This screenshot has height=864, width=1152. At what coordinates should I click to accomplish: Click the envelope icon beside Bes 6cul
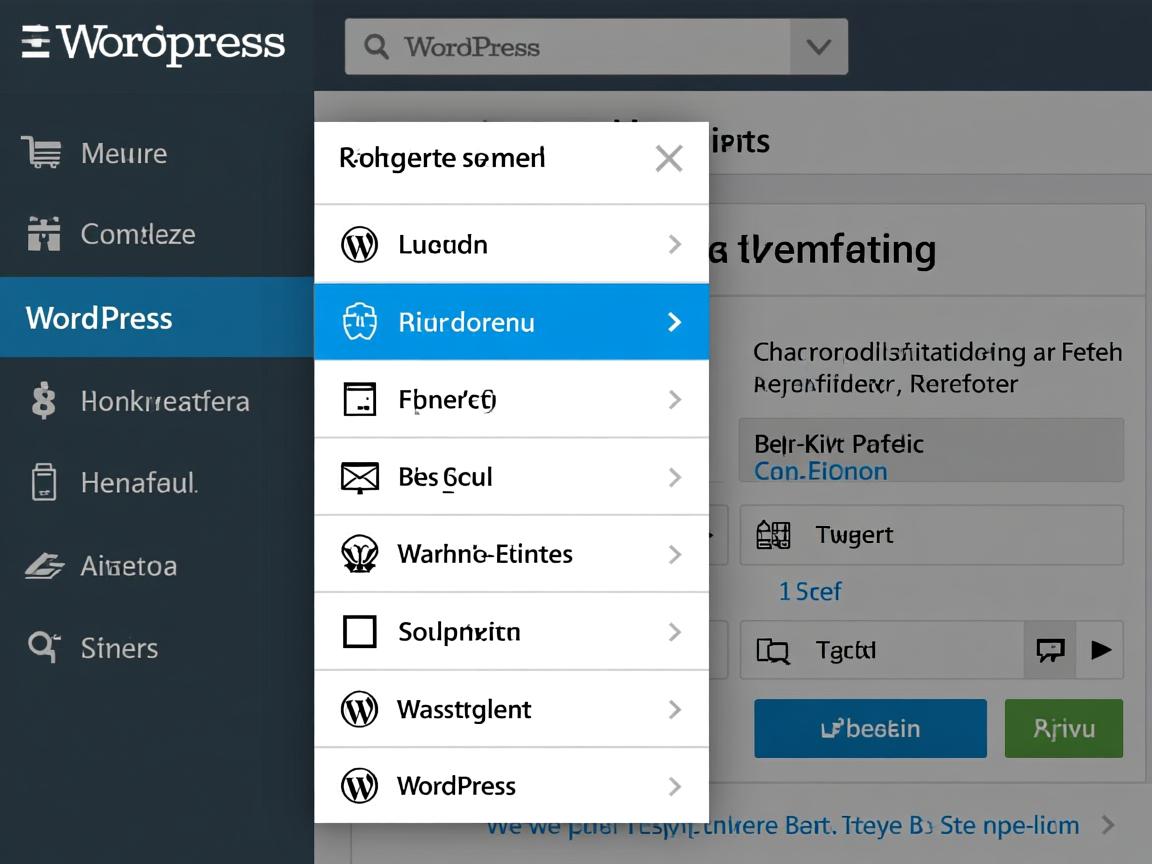pyautogui.click(x=359, y=477)
